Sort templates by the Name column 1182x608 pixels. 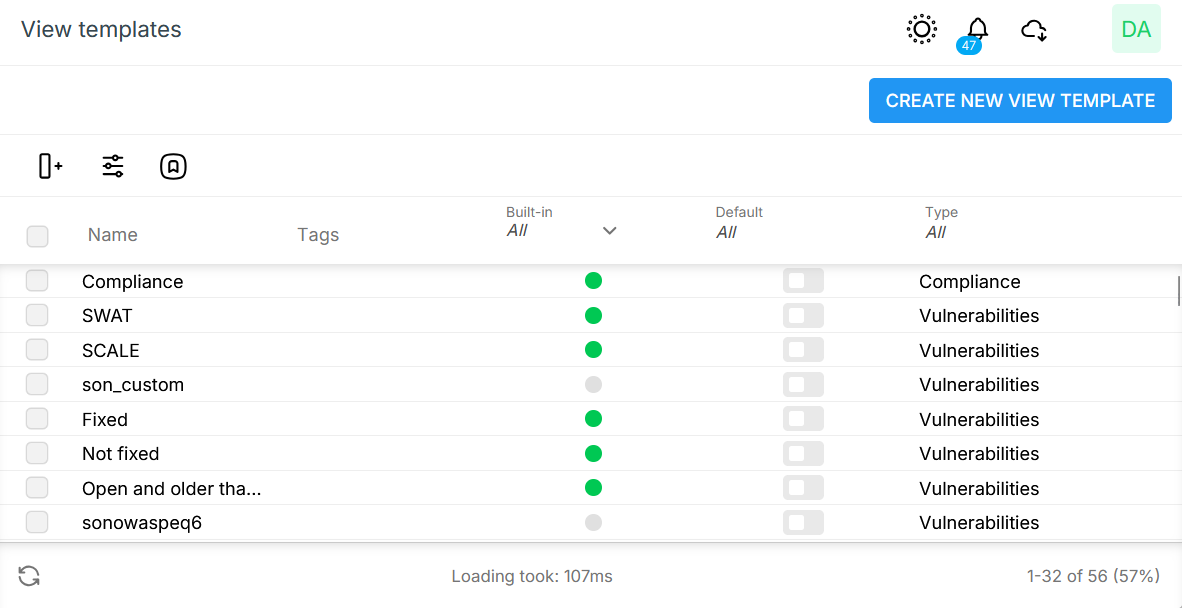pyautogui.click(x=112, y=234)
